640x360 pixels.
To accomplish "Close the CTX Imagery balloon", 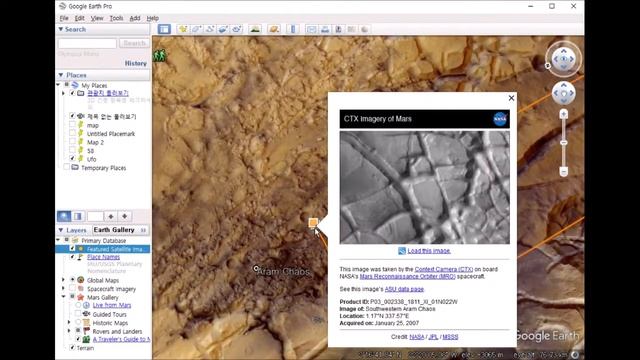I will 511,98.
